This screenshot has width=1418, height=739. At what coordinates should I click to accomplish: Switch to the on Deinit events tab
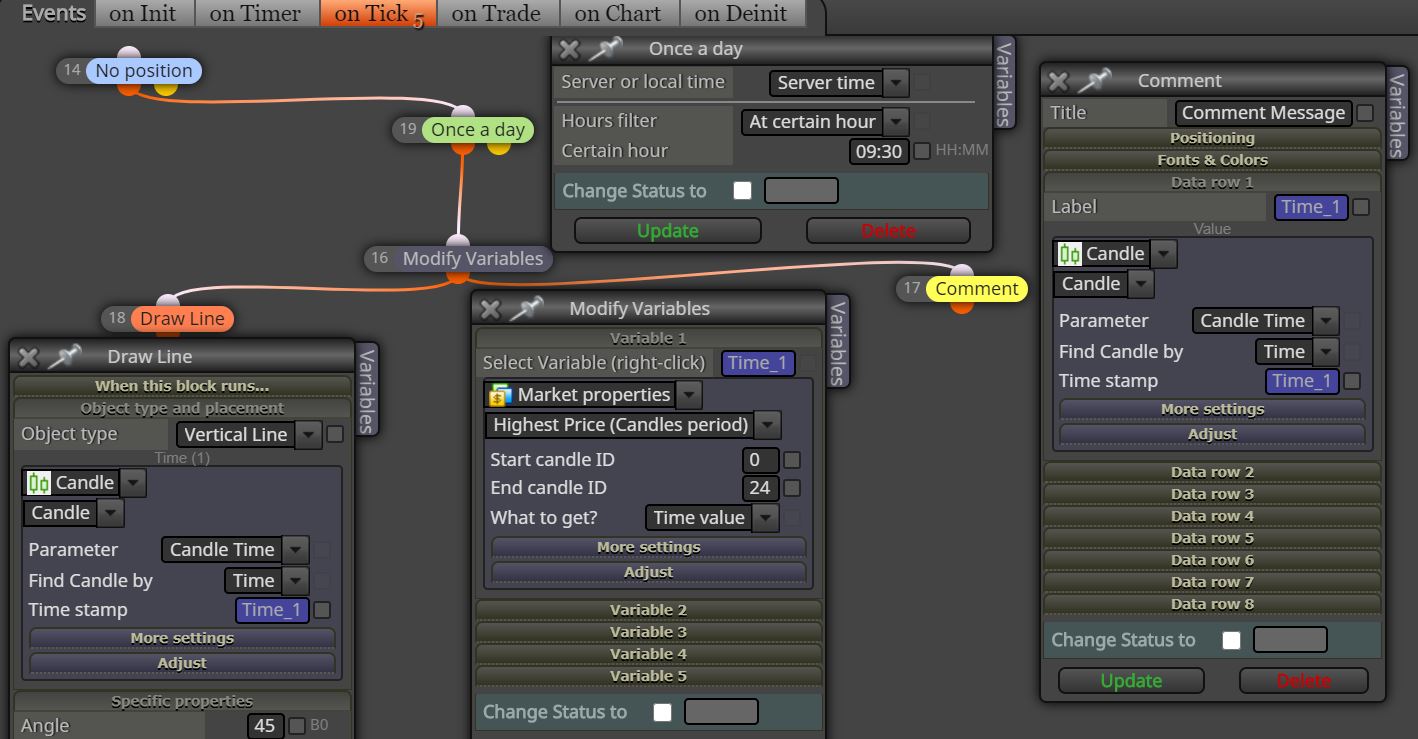point(742,13)
